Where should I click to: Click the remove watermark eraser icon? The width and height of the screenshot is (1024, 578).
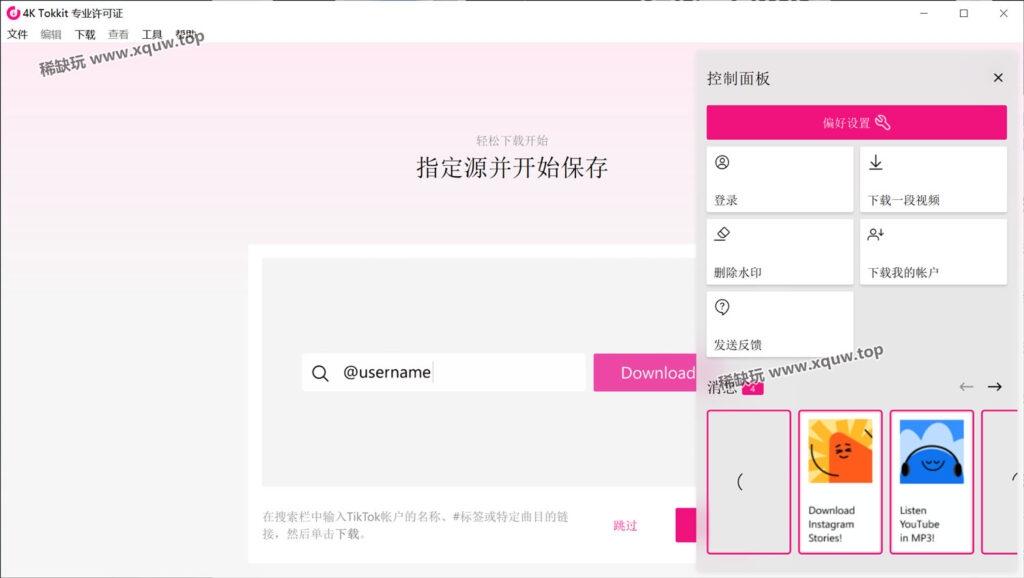[x=722, y=234]
